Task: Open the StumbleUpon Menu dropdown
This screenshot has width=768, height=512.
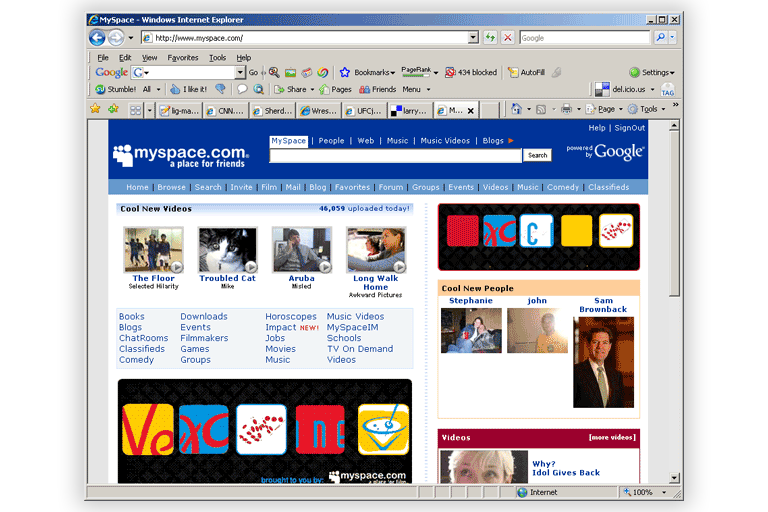Action: coord(416,89)
